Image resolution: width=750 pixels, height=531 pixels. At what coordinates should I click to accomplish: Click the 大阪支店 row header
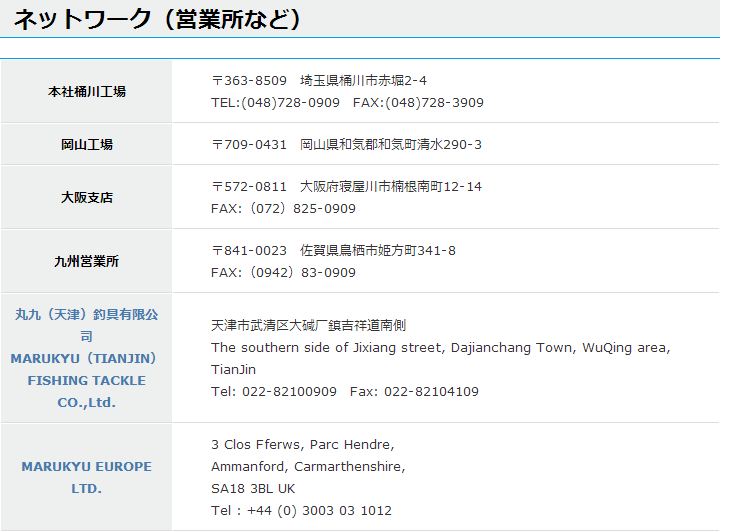(87, 198)
